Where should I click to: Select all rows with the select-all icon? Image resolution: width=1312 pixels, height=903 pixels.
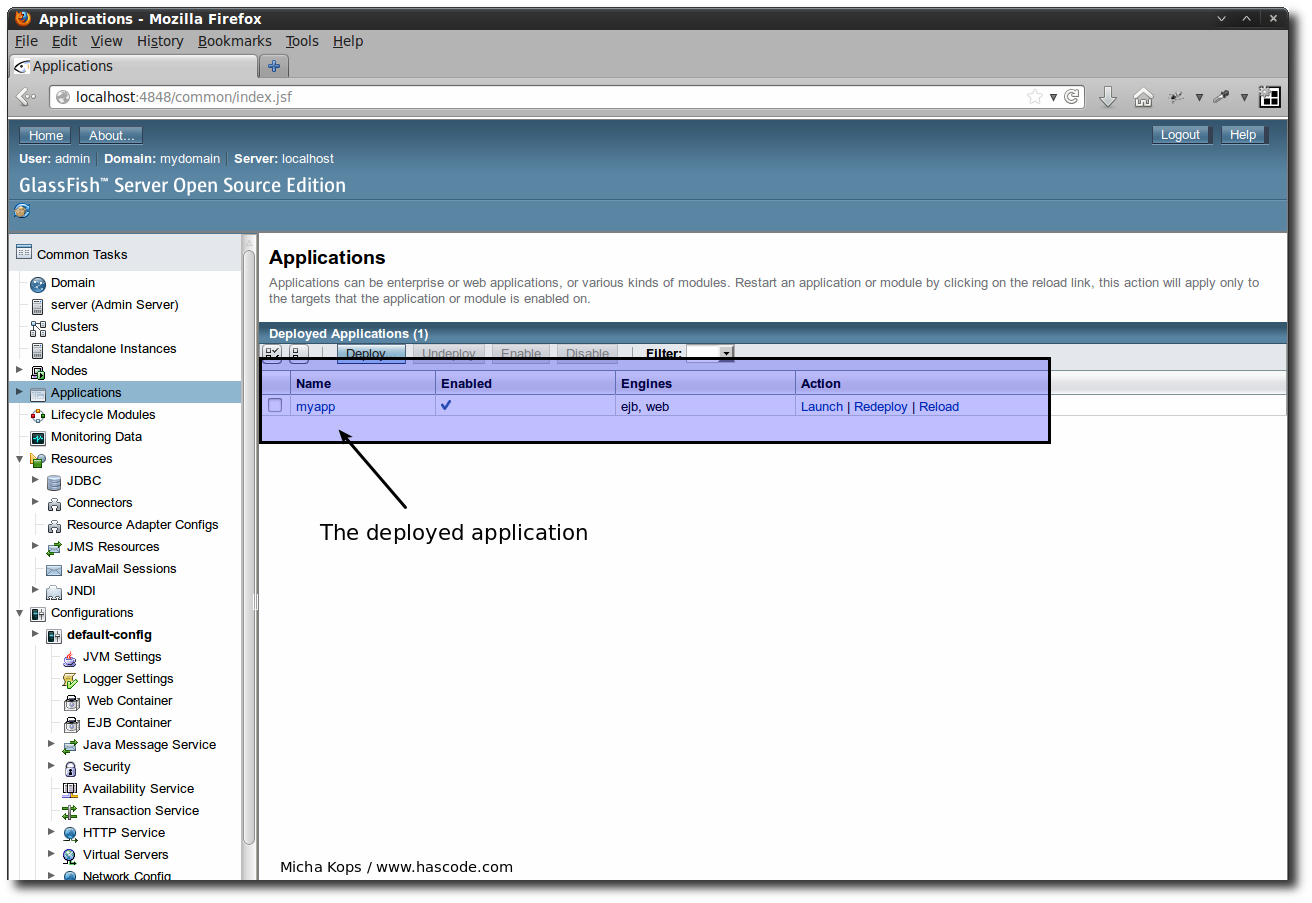(x=271, y=353)
